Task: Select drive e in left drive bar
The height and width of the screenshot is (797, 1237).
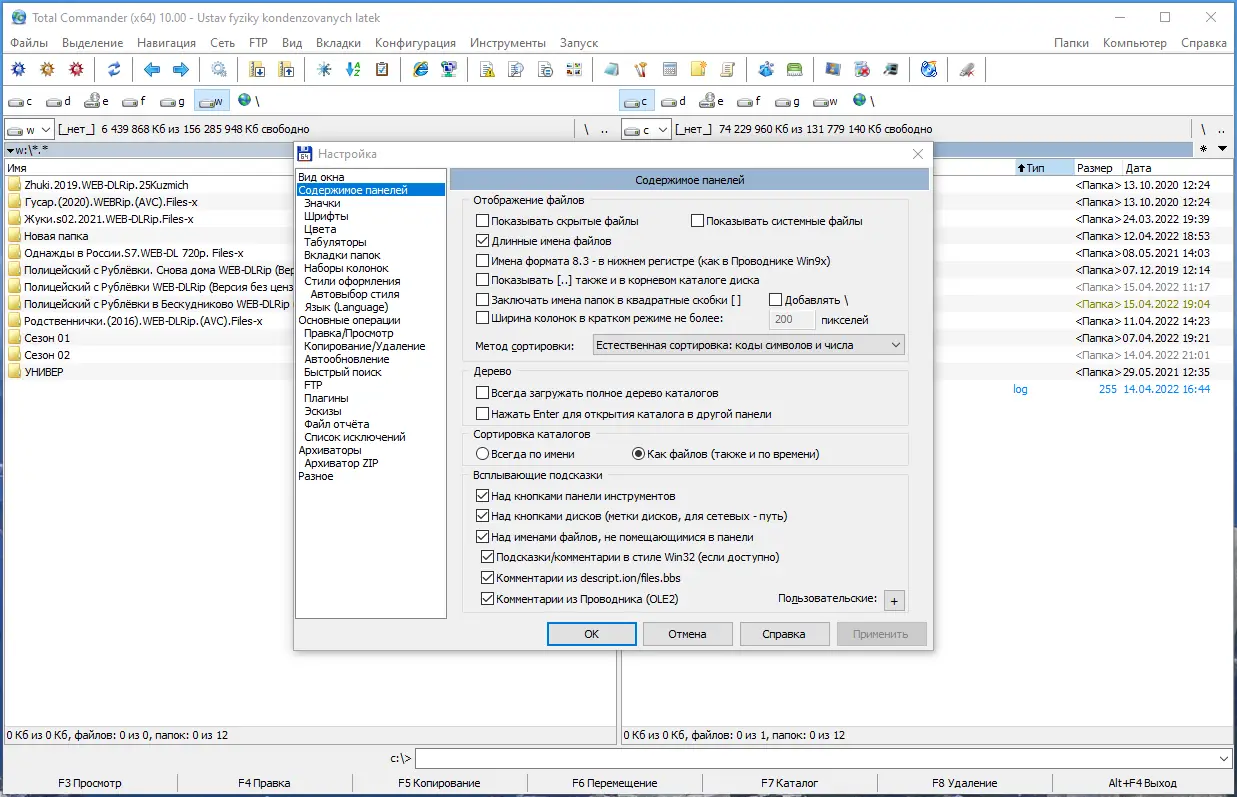Action: tap(97, 101)
